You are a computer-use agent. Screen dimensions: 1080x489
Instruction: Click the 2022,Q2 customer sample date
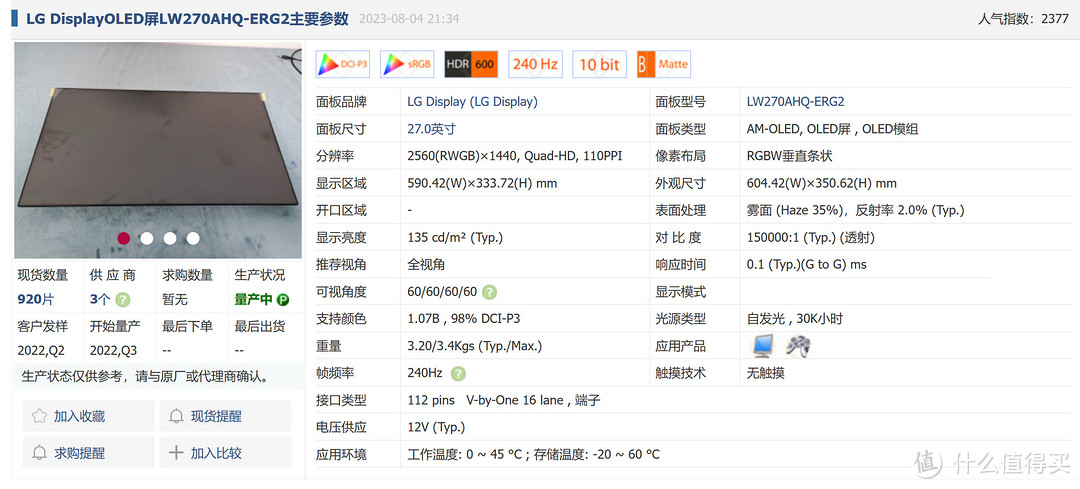point(41,351)
